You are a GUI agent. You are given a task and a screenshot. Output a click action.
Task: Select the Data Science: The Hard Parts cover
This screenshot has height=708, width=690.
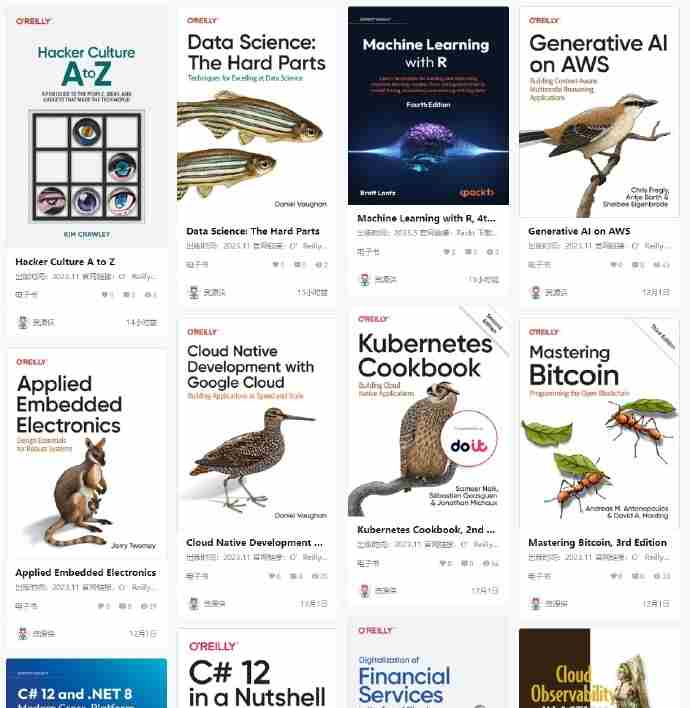(x=256, y=112)
